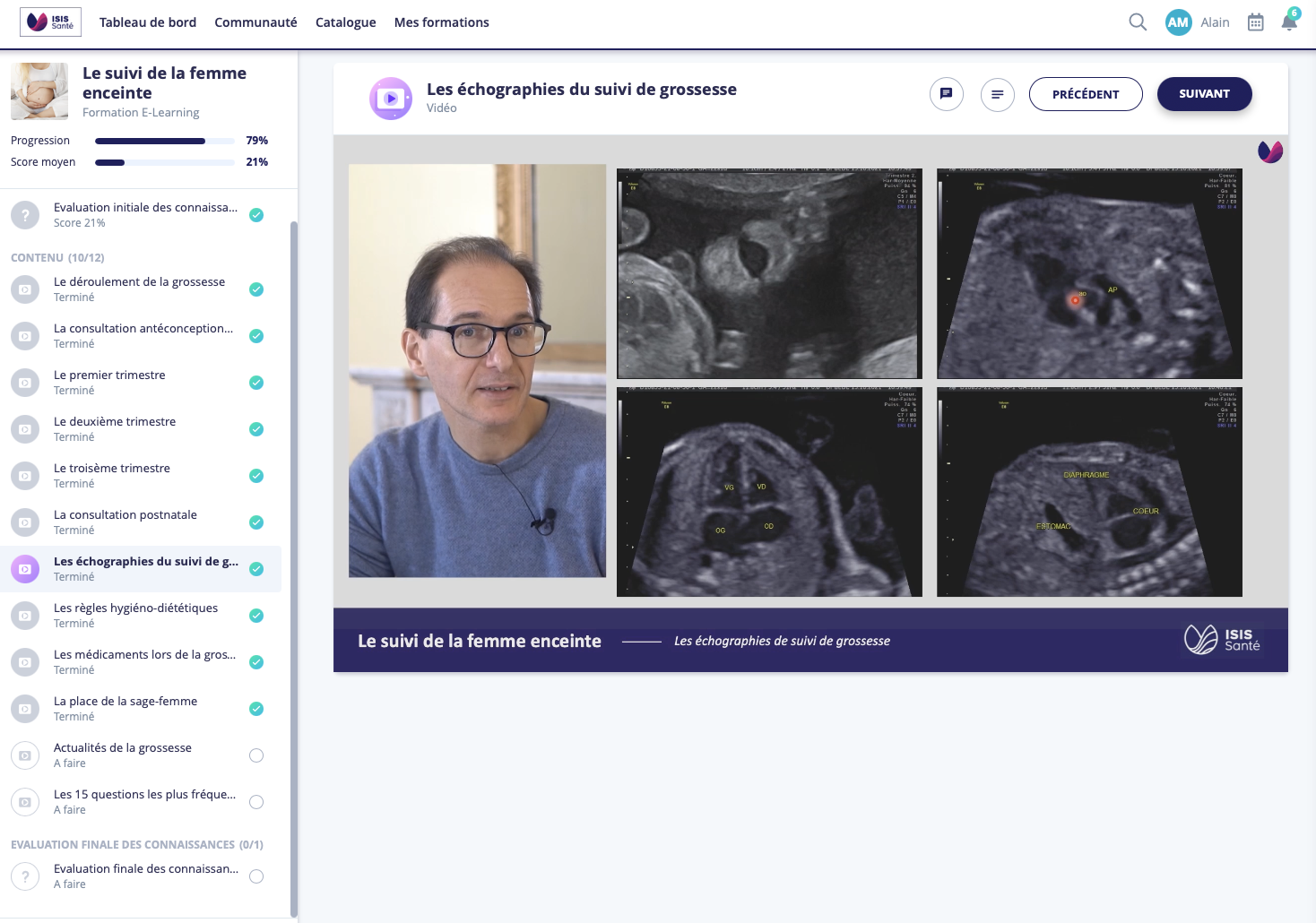Click checkmark for La consultation antéconception

point(256,336)
